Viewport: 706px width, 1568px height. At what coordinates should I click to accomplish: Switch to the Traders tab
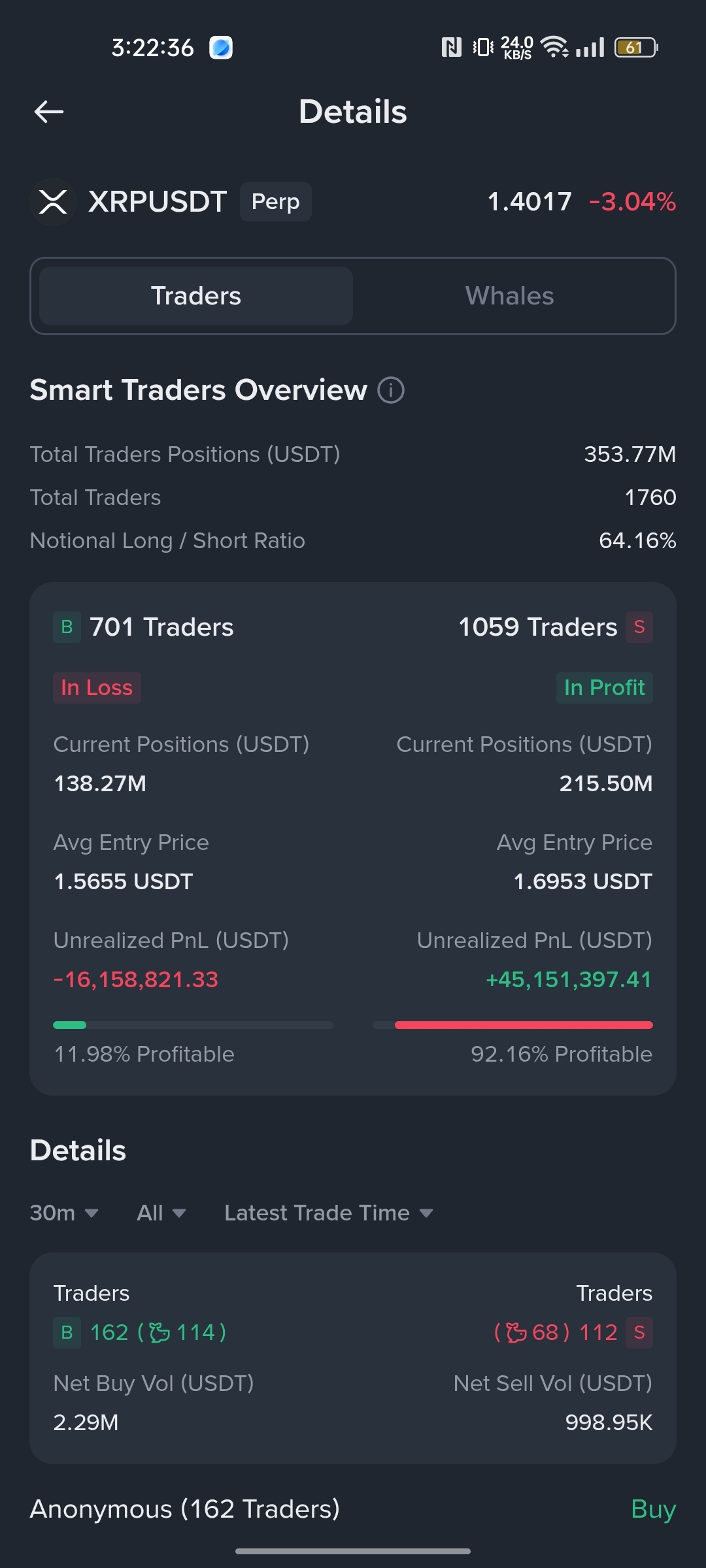196,296
